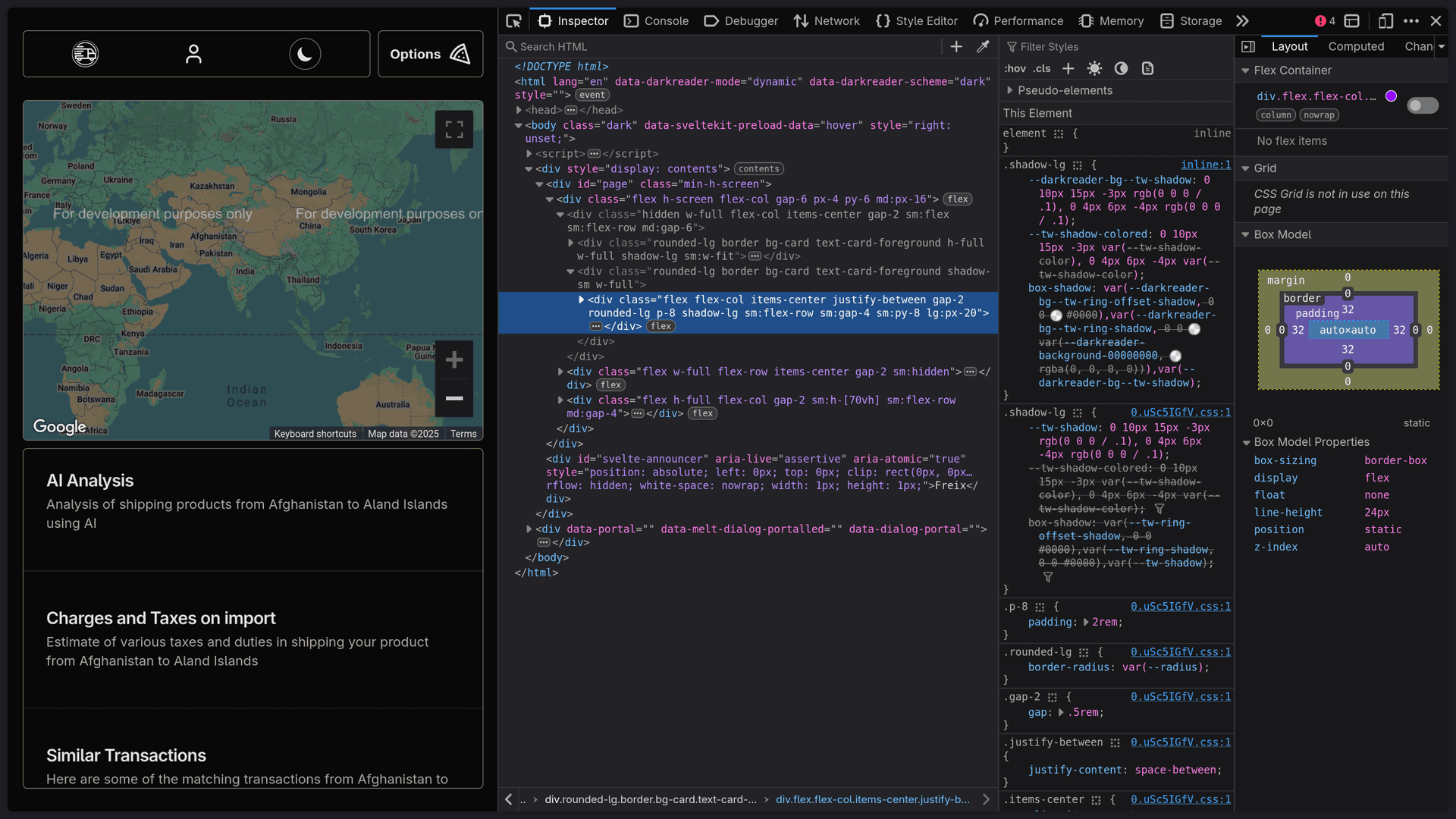Viewport: 1456px width, 819px height.
Task: Zoom in on the map
Action: tap(454, 359)
